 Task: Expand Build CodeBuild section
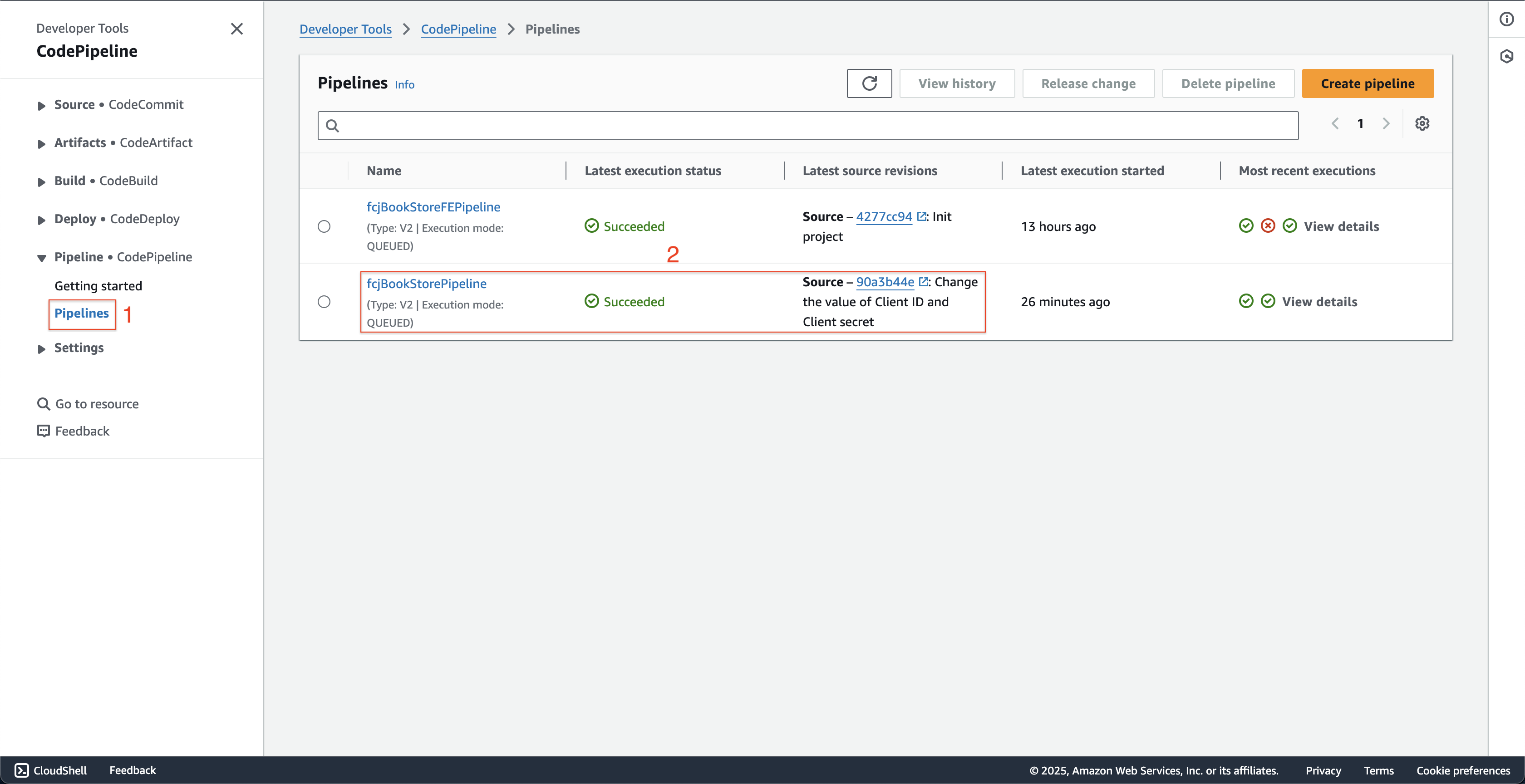41,181
